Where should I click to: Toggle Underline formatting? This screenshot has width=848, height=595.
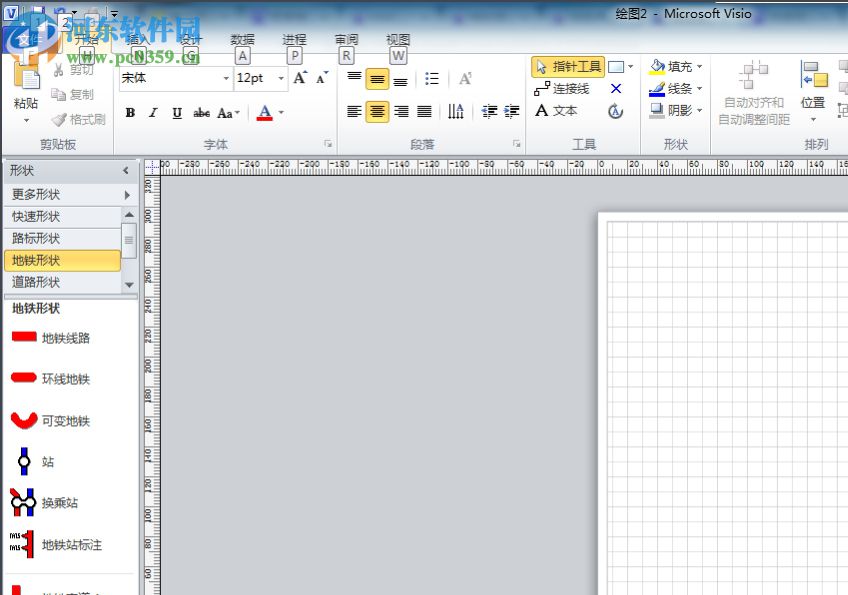[177, 113]
